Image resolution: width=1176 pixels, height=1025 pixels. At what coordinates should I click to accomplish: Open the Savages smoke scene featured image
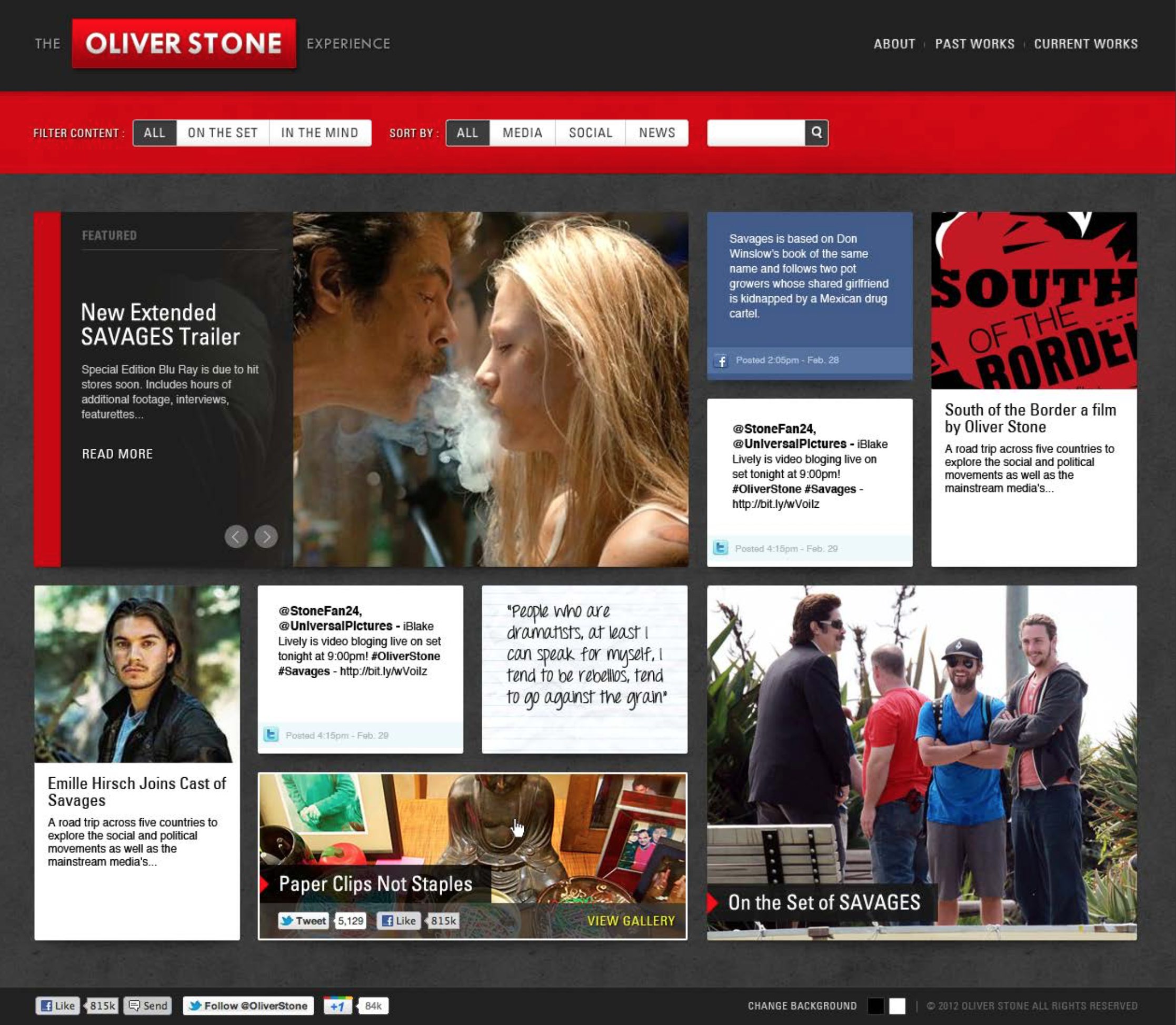[x=491, y=389]
